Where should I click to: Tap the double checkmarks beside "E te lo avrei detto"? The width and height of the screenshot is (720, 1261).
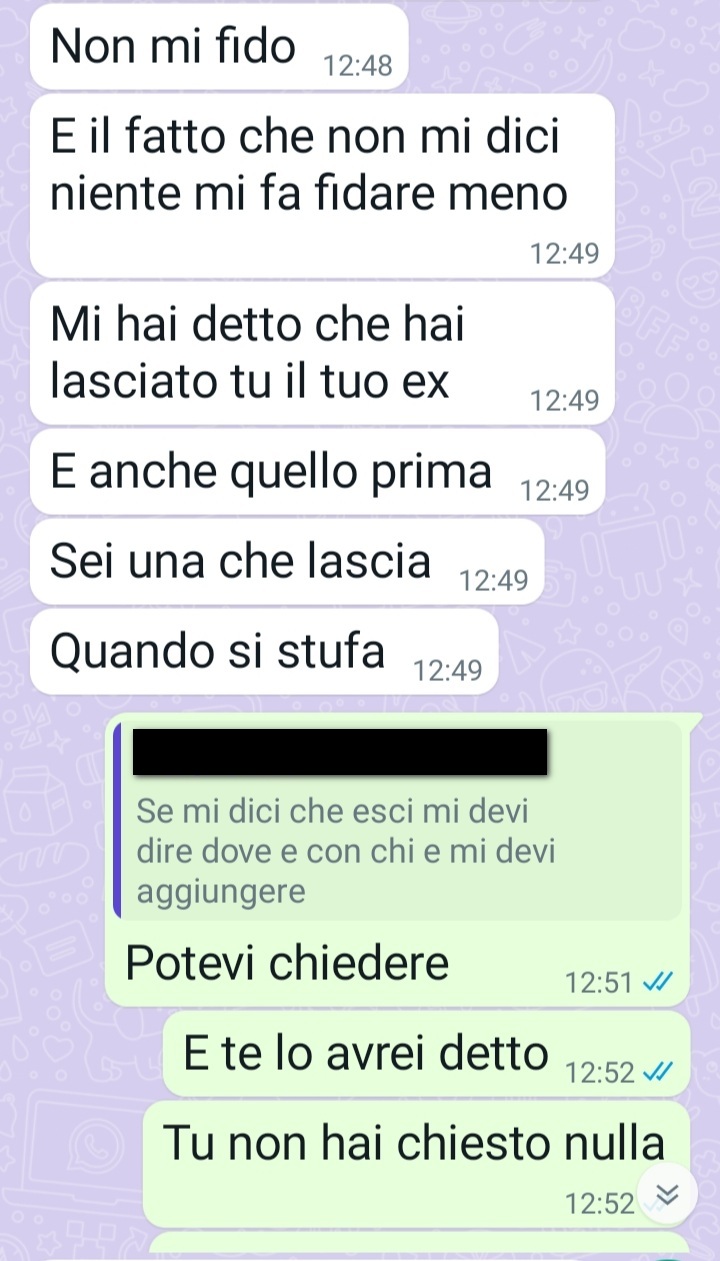click(x=656, y=1073)
